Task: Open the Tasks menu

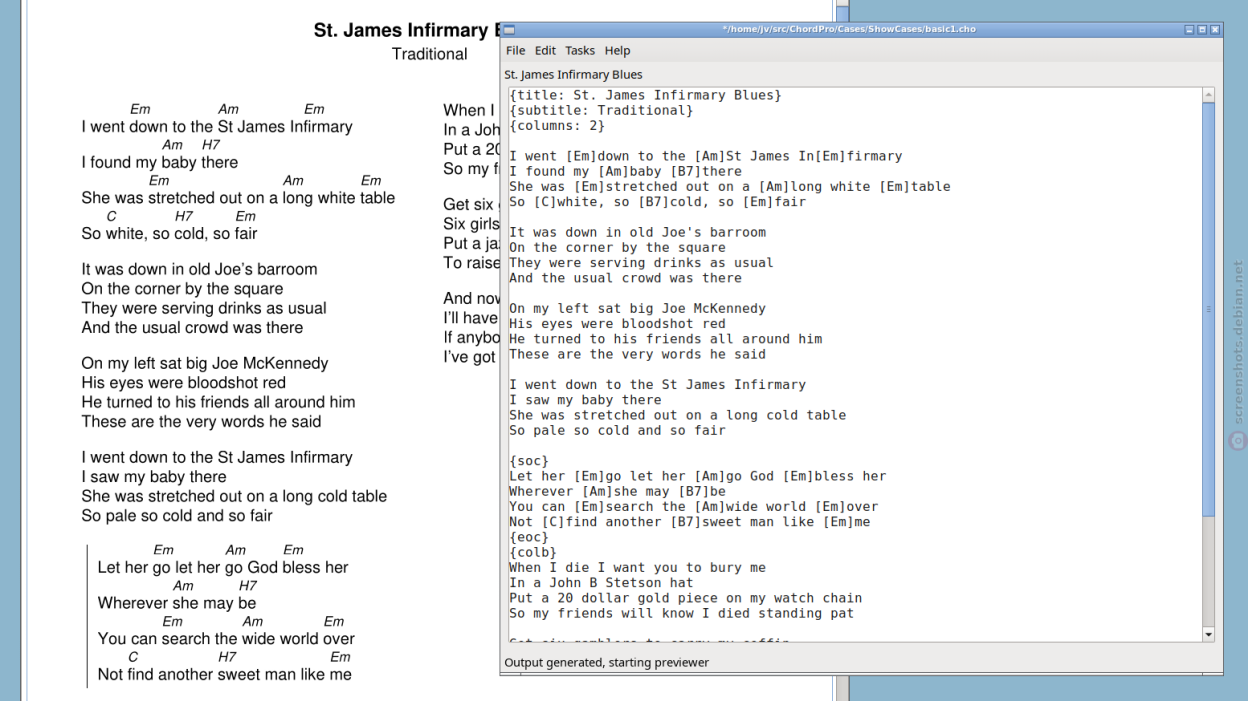Action: pyautogui.click(x=580, y=51)
